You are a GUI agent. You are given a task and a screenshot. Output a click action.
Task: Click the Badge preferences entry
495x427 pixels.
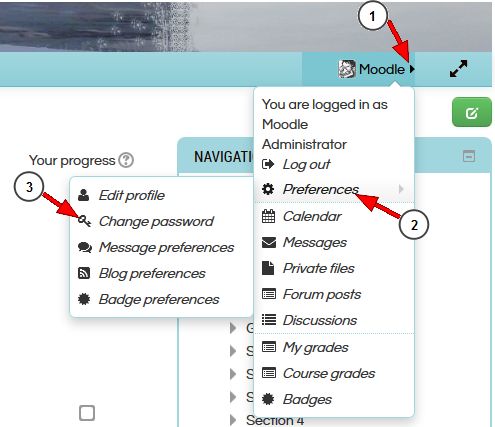(x=161, y=299)
